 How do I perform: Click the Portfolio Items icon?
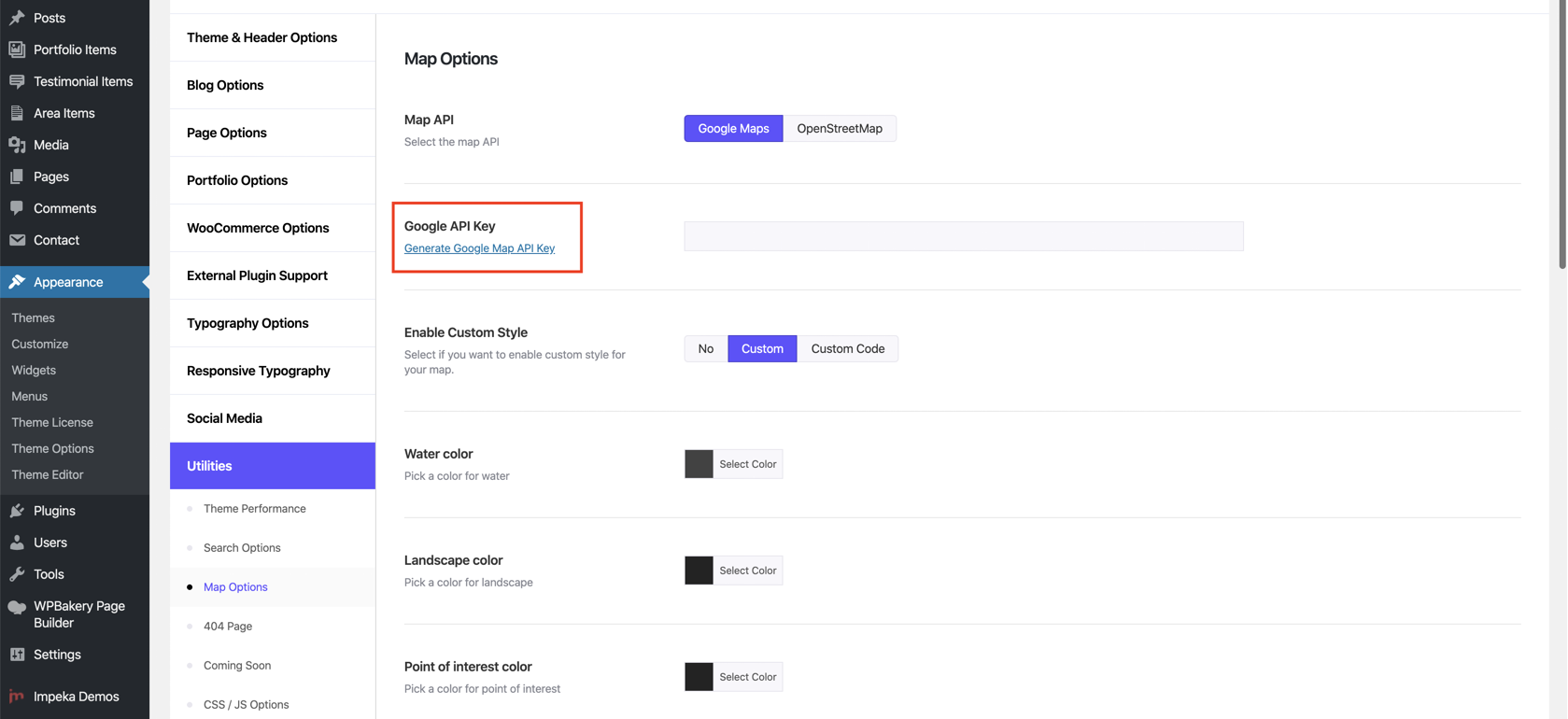(x=17, y=49)
